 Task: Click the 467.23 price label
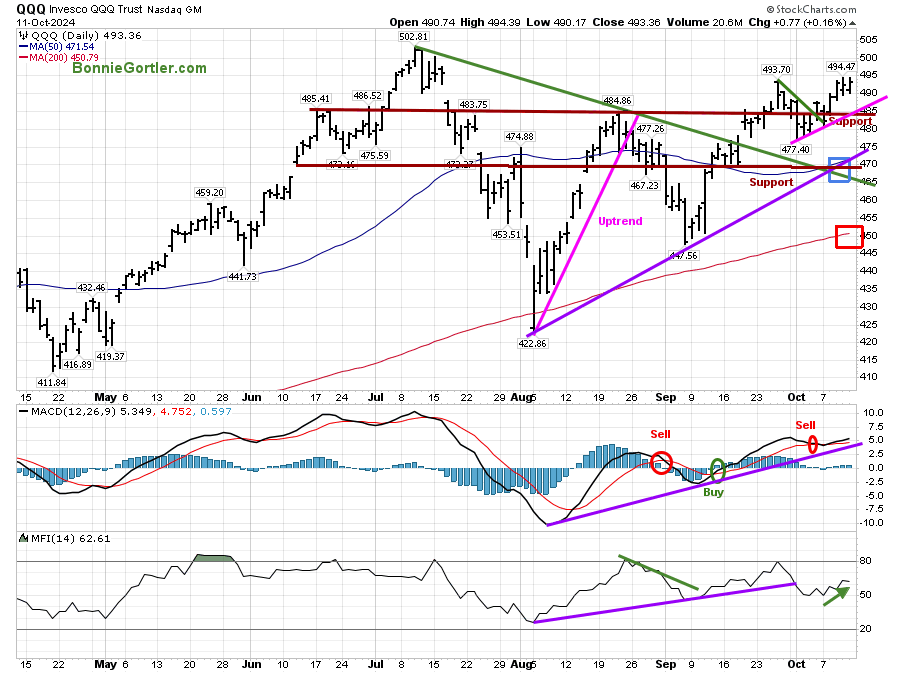pyautogui.click(x=645, y=186)
